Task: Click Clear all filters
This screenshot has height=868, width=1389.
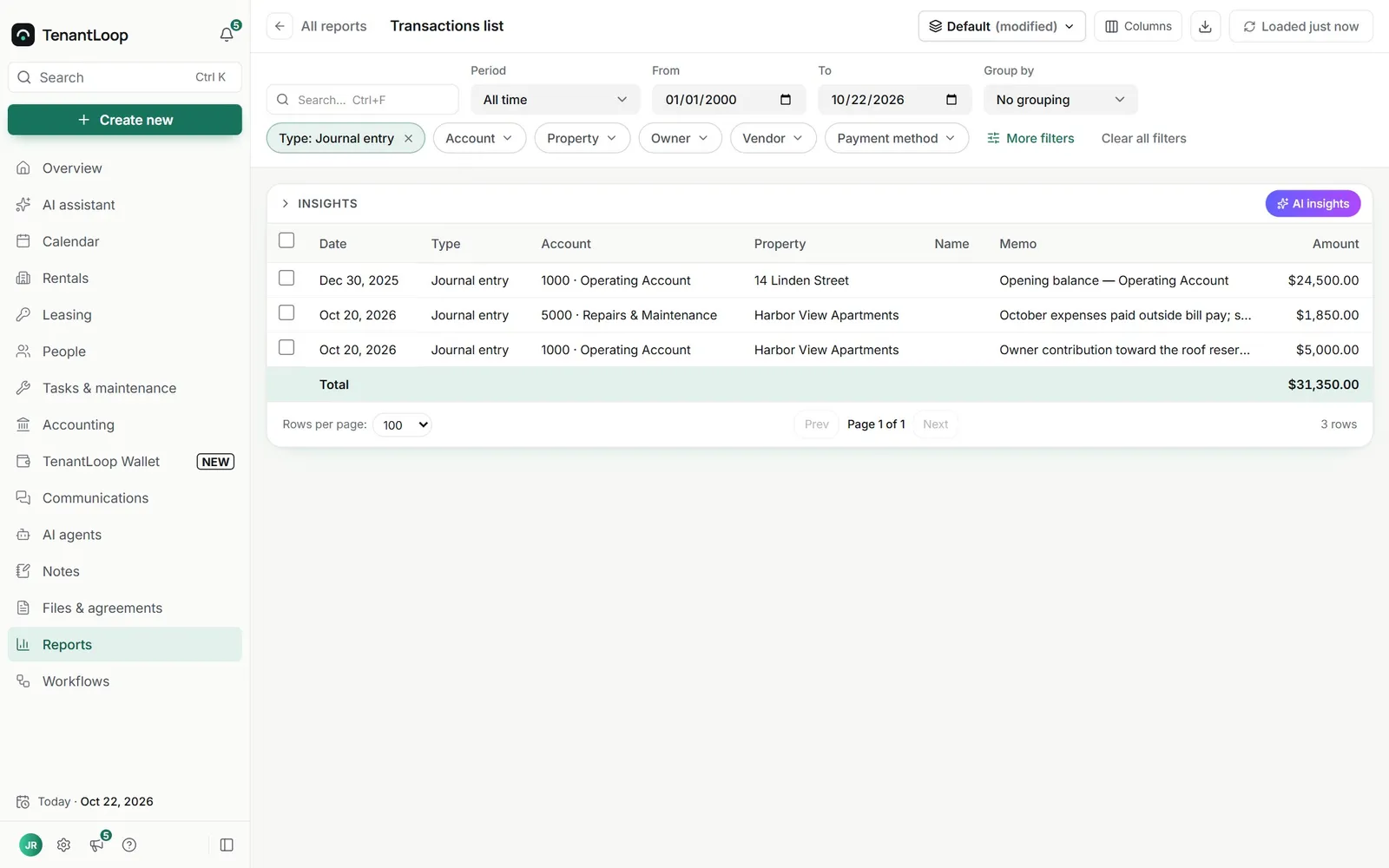Action: tap(1143, 138)
